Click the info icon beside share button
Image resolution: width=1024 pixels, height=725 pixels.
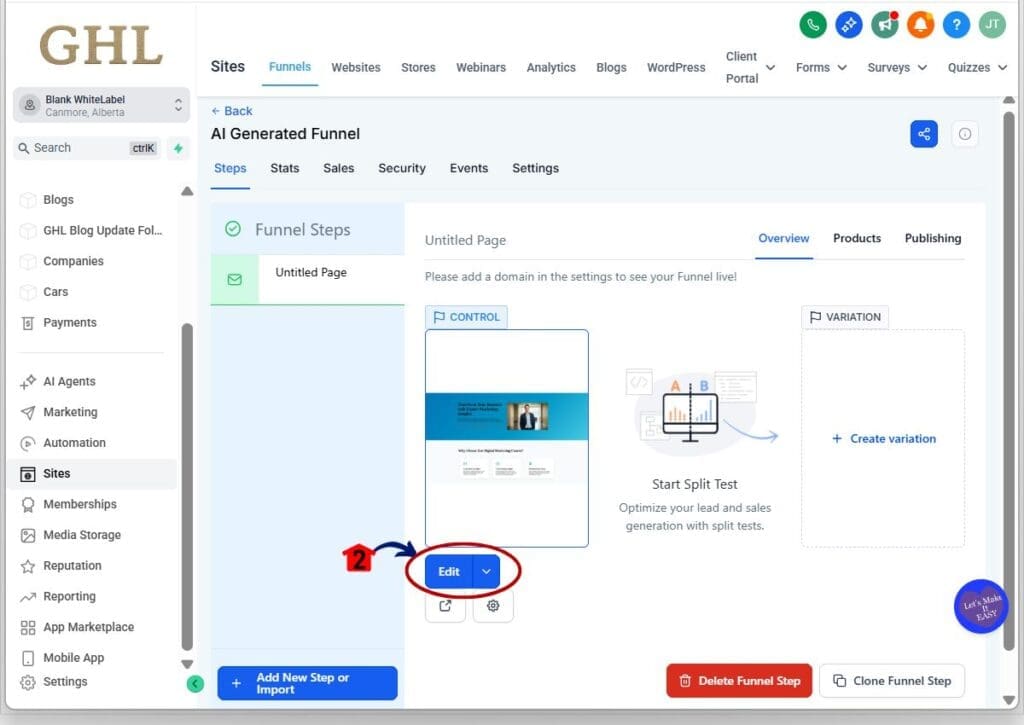tap(965, 134)
